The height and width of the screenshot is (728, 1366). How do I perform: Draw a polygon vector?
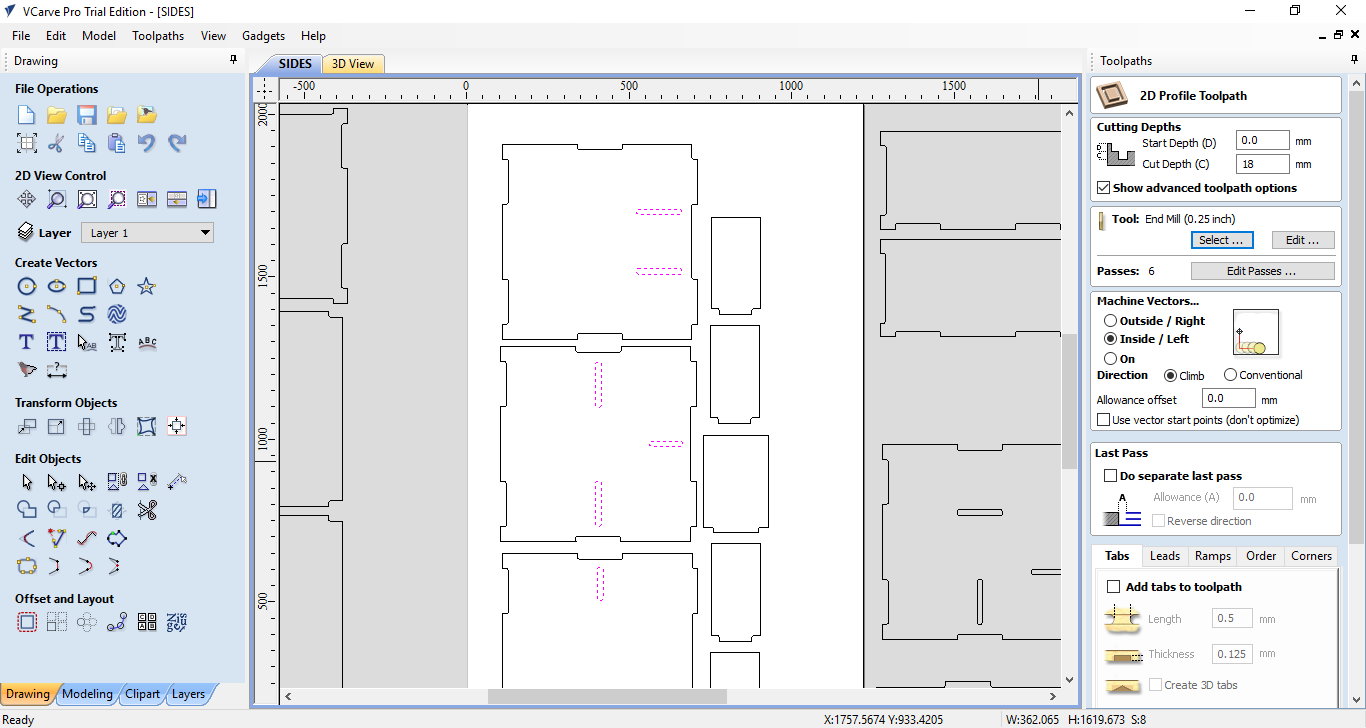[117, 287]
